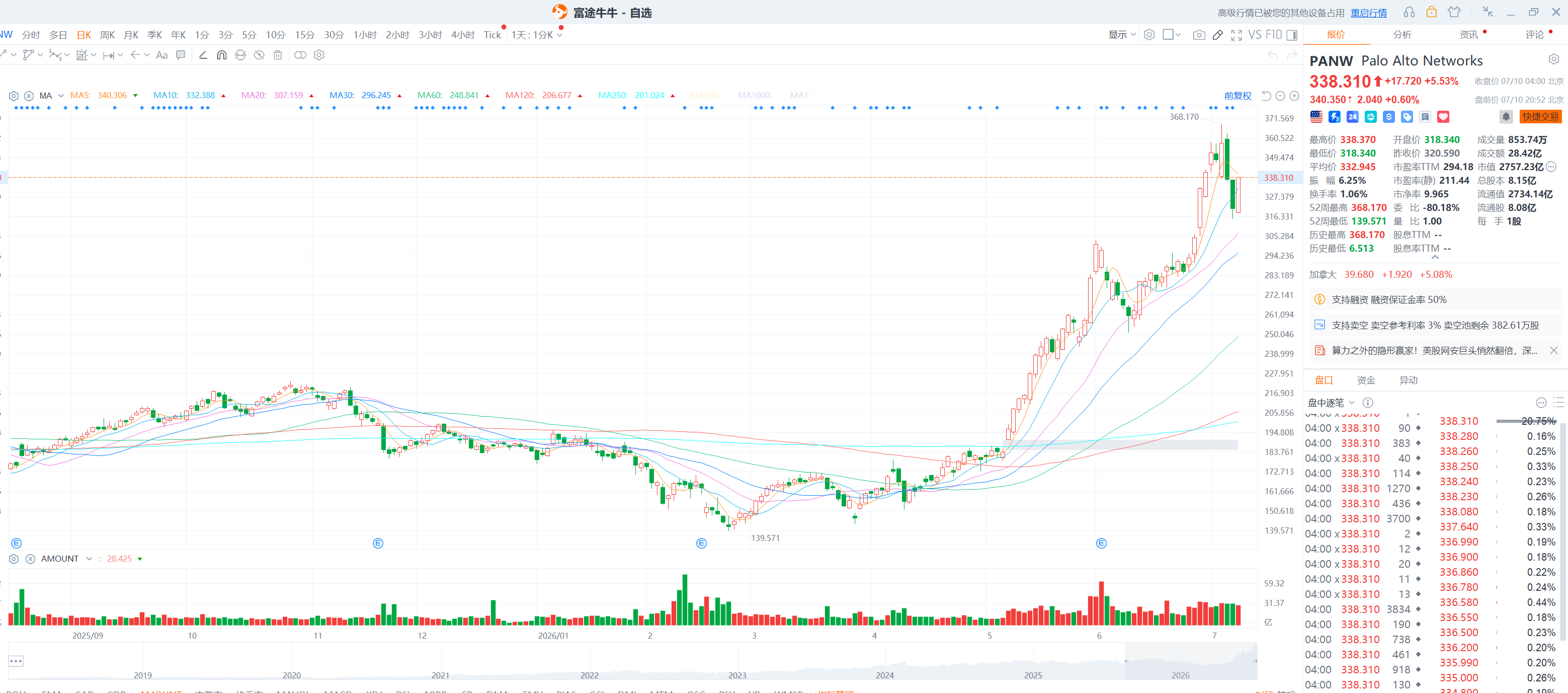Take a chart screenshot with camera icon
1568x693 pixels.
pos(1199,35)
